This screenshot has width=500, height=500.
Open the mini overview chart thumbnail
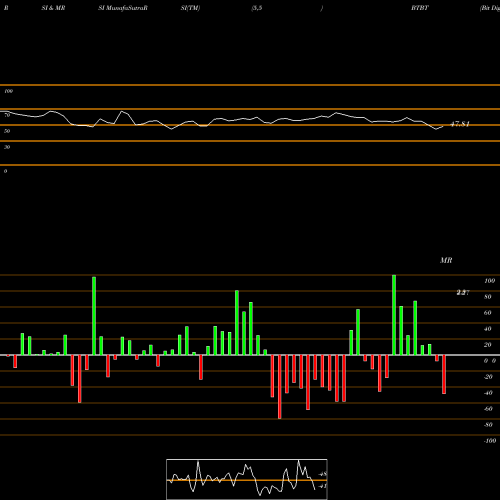[247, 479]
